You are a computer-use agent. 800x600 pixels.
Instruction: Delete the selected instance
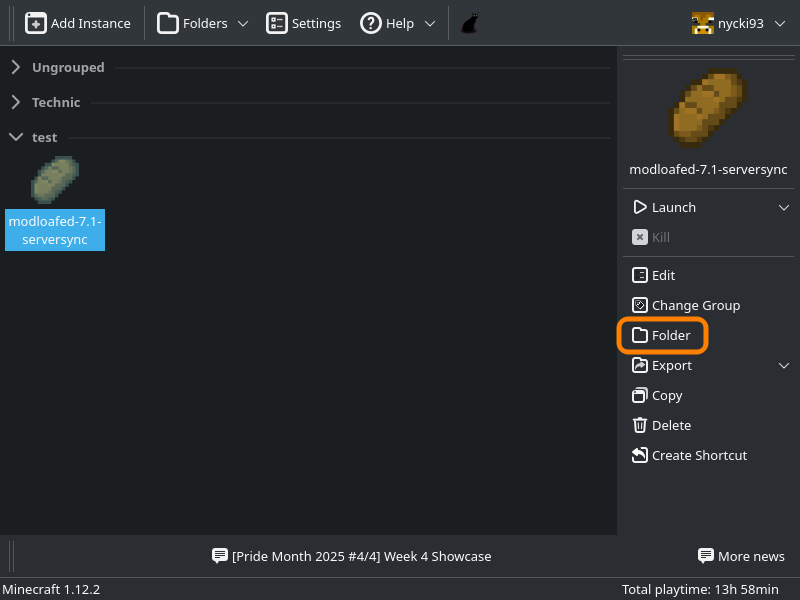click(661, 425)
